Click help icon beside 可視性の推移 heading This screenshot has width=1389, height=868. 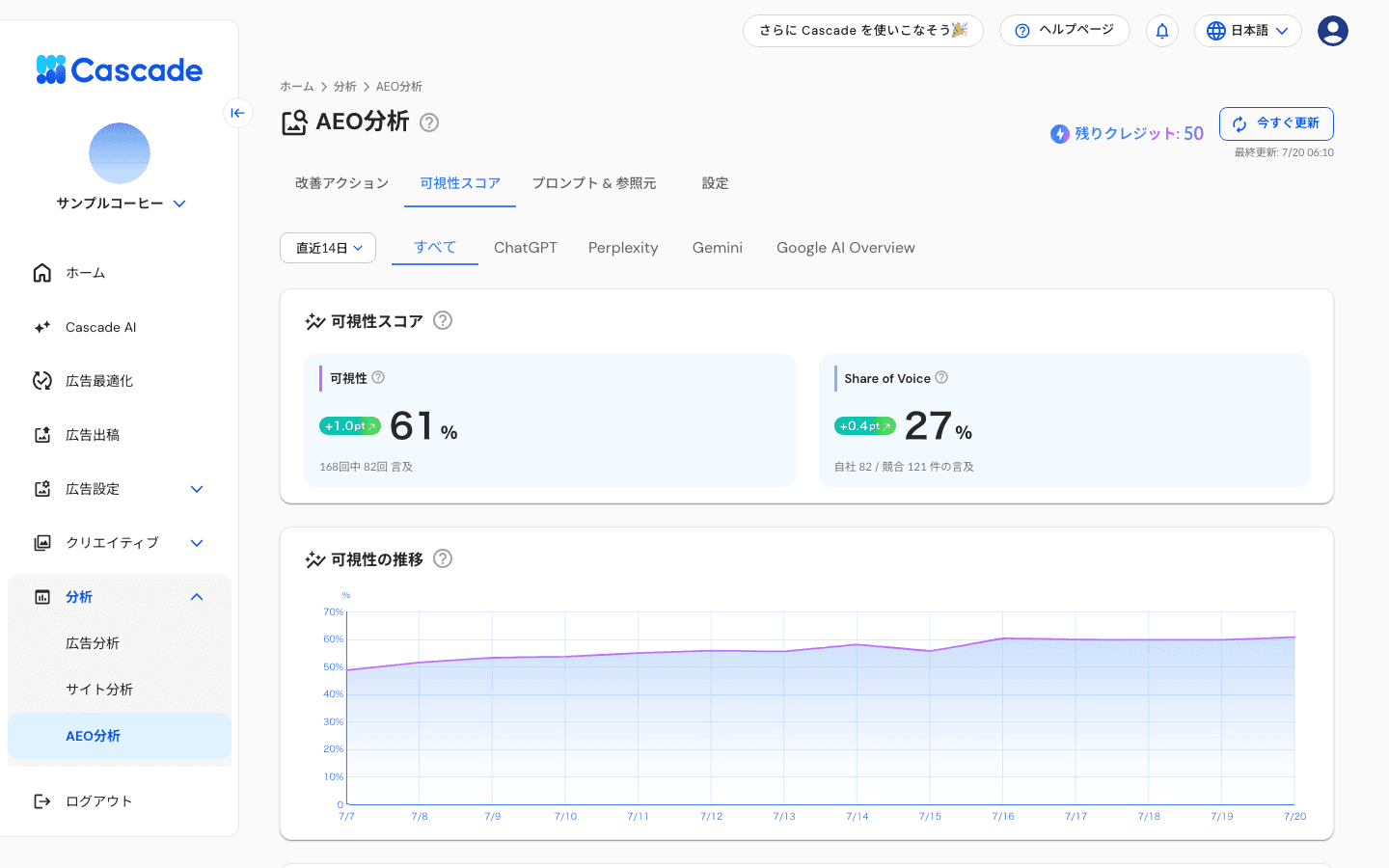pos(443,558)
